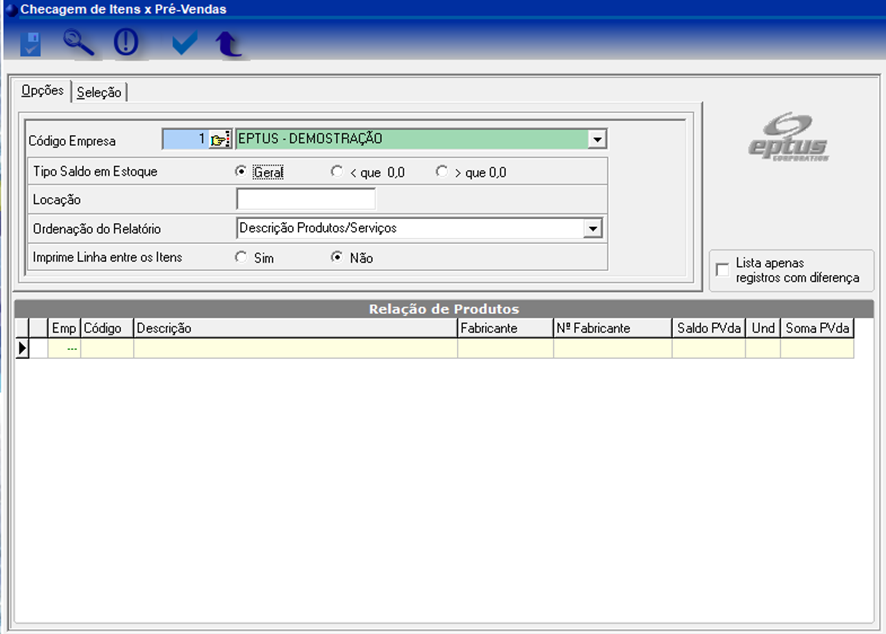Click the Locação text field
886x634 pixels.
pos(305,199)
